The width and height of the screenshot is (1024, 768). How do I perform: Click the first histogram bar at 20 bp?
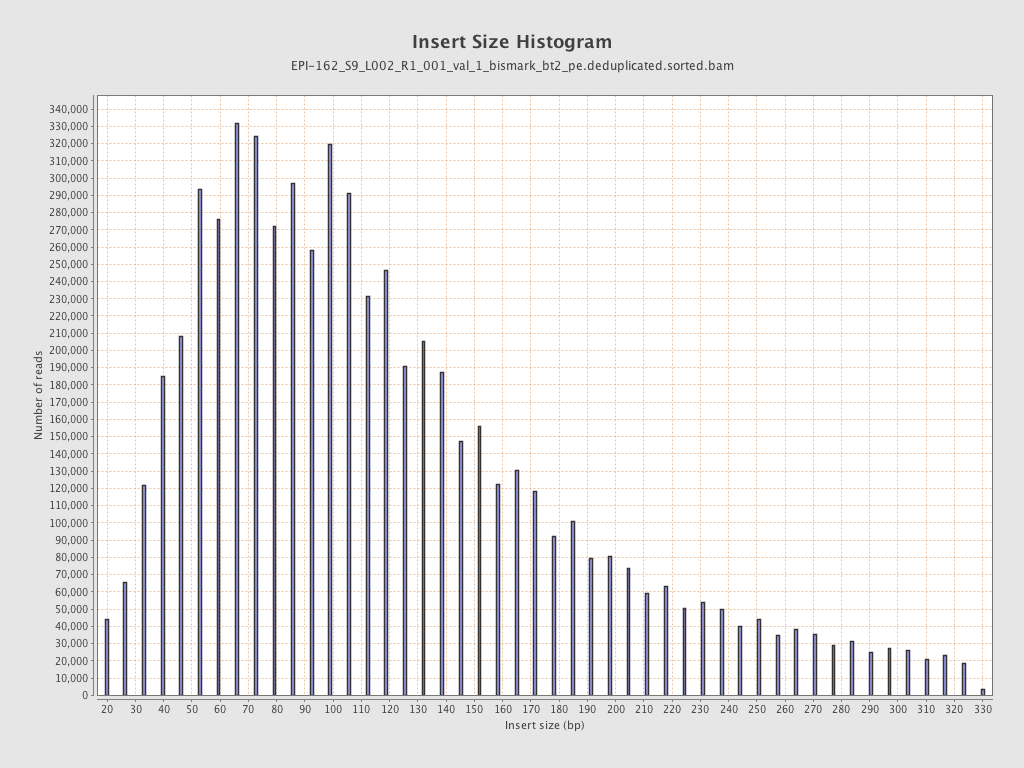point(107,658)
